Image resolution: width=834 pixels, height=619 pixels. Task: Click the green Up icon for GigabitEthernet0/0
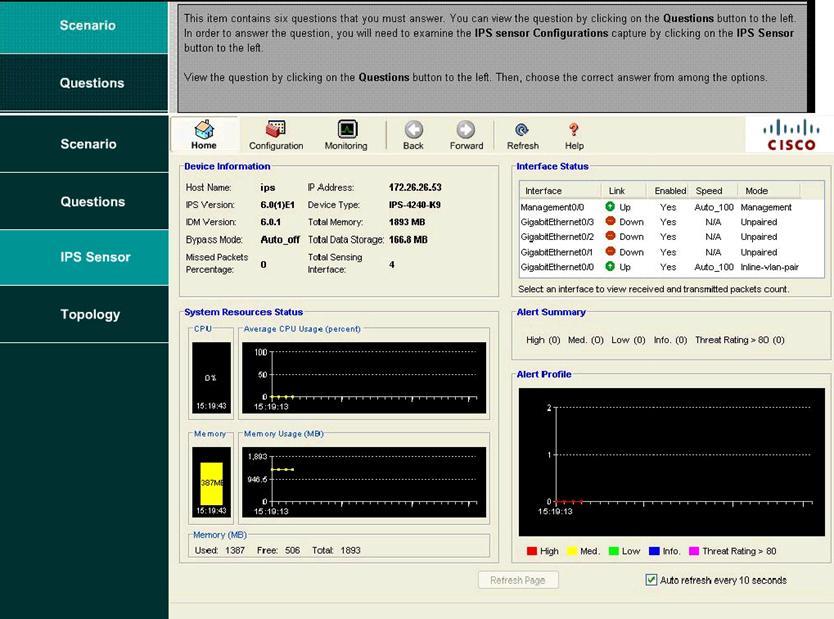610,266
